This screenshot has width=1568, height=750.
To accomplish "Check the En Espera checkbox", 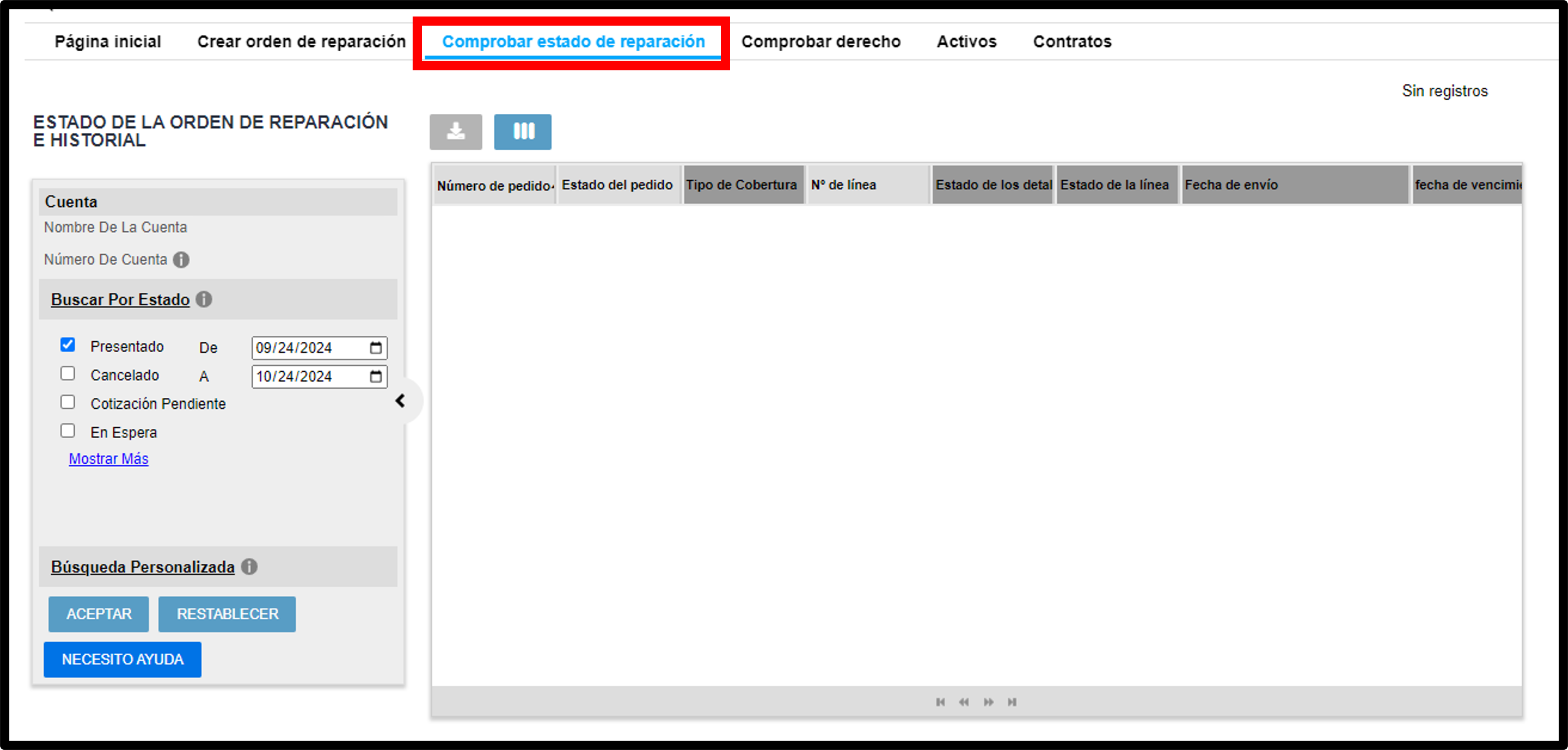I will (68, 430).
